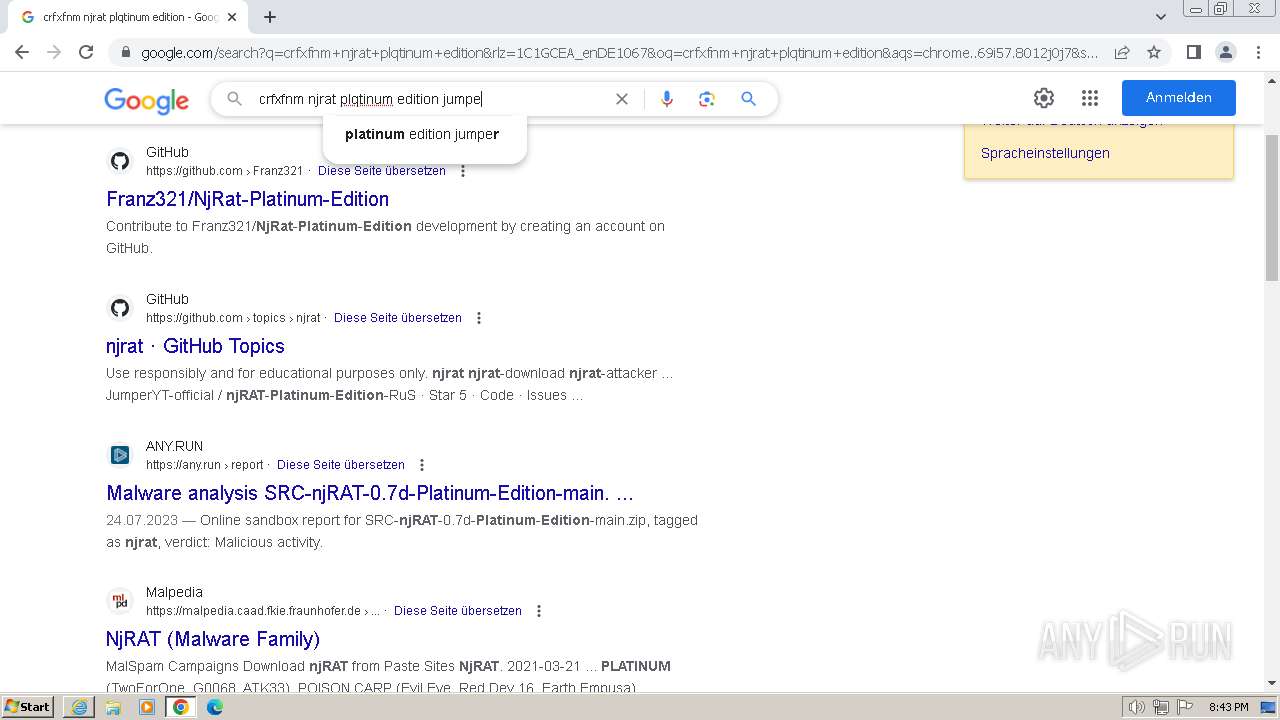Open more options for Franz321 result
This screenshot has height=720, width=1280.
coord(463,171)
